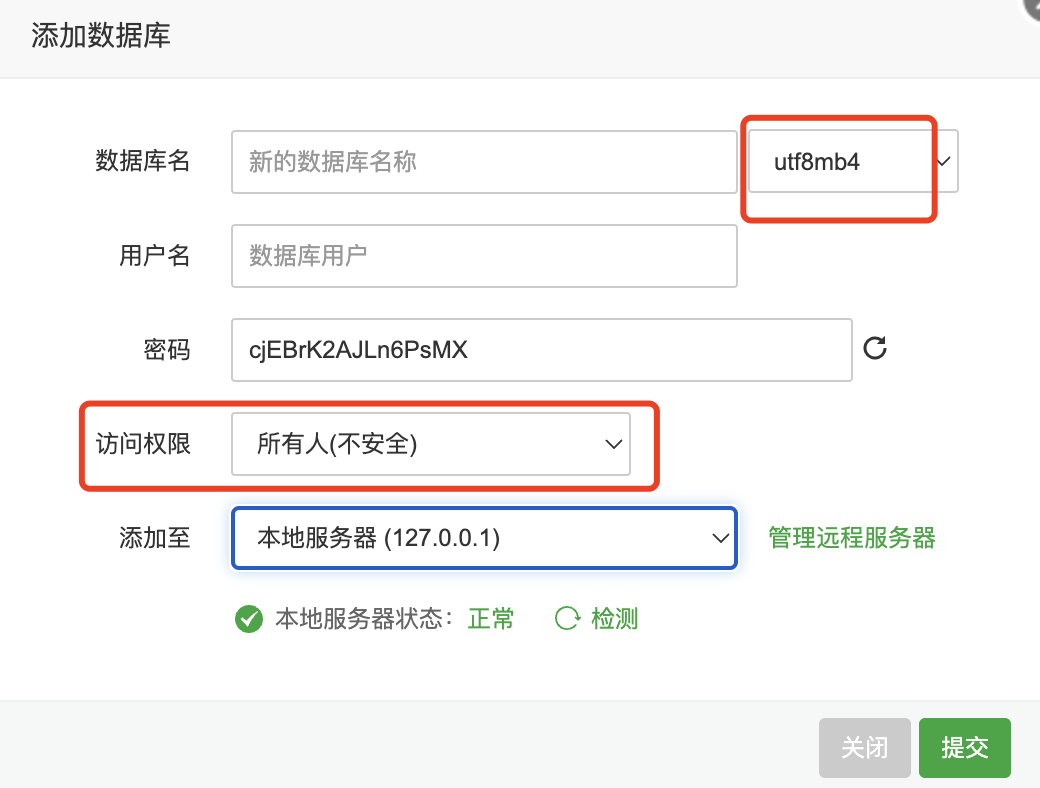Click the 关闭 close button
Screen dimensions: 1040x788
(864, 748)
